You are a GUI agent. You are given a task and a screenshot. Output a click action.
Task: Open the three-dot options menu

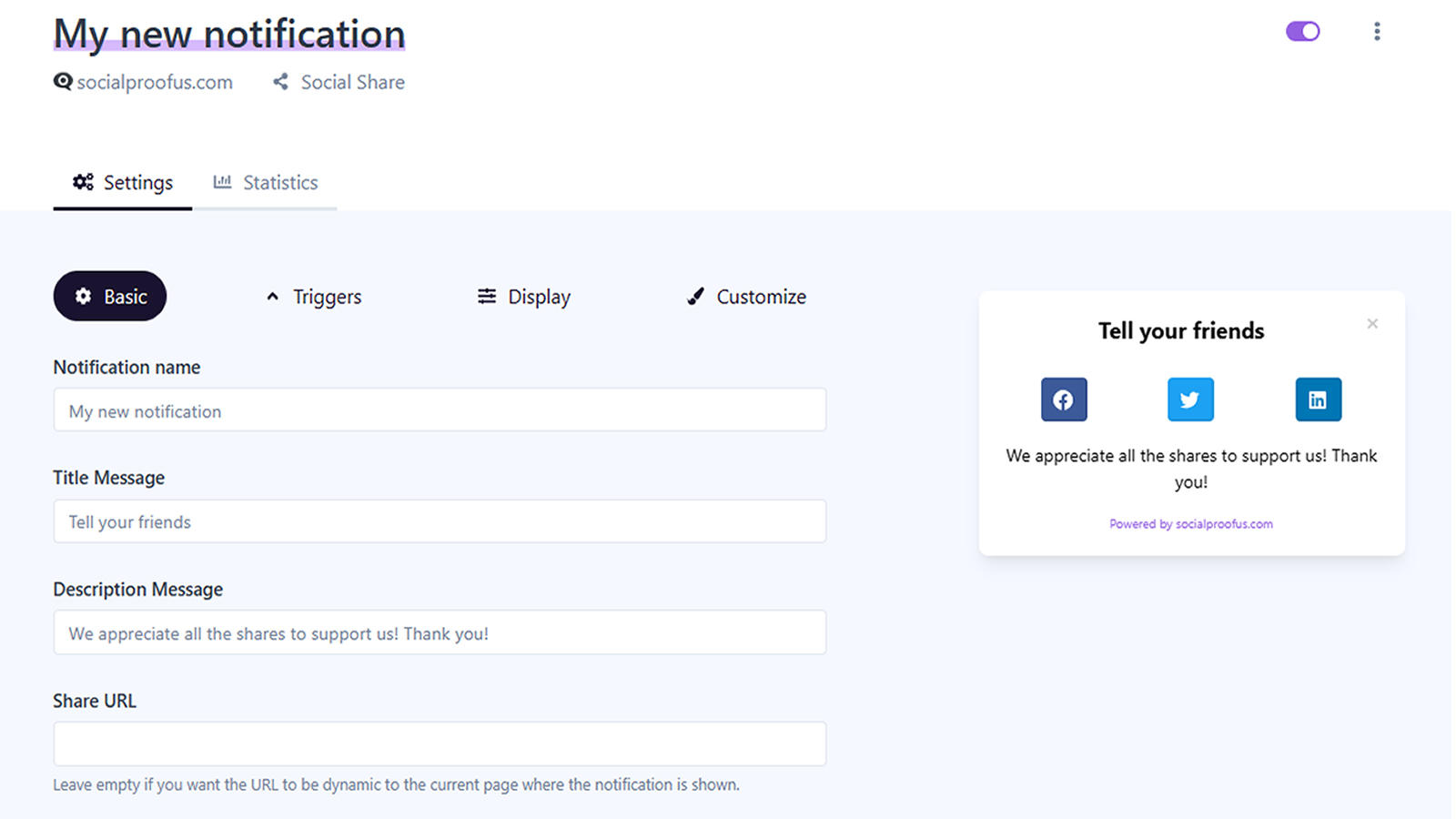click(x=1377, y=32)
